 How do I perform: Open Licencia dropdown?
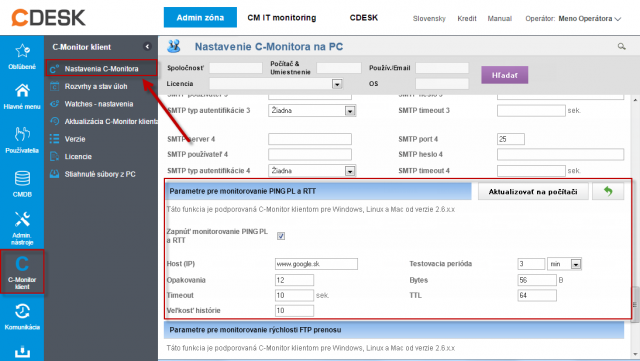276,84
